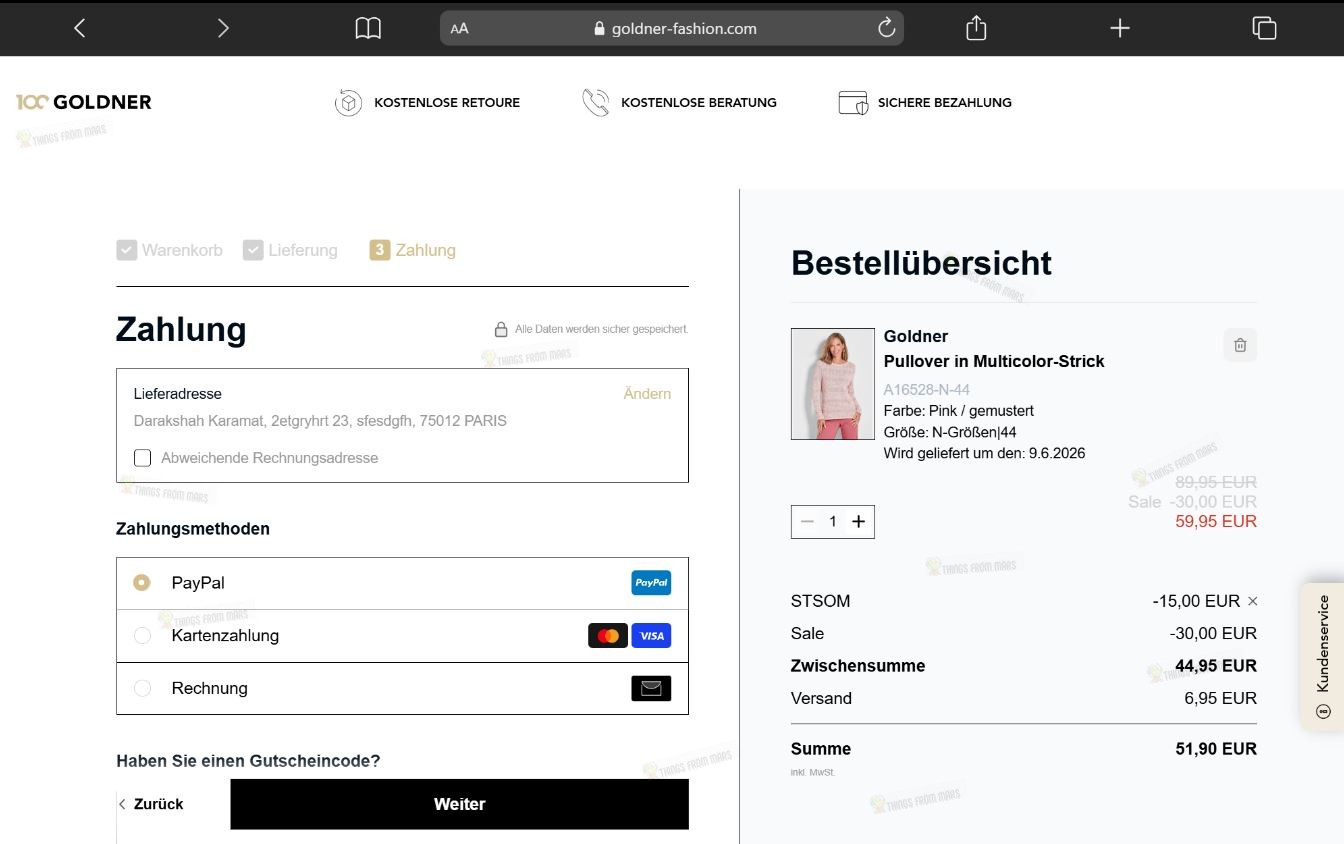Go forward with the browser forward arrow
Image resolution: width=1344 pixels, height=844 pixels.
[223, 28]
